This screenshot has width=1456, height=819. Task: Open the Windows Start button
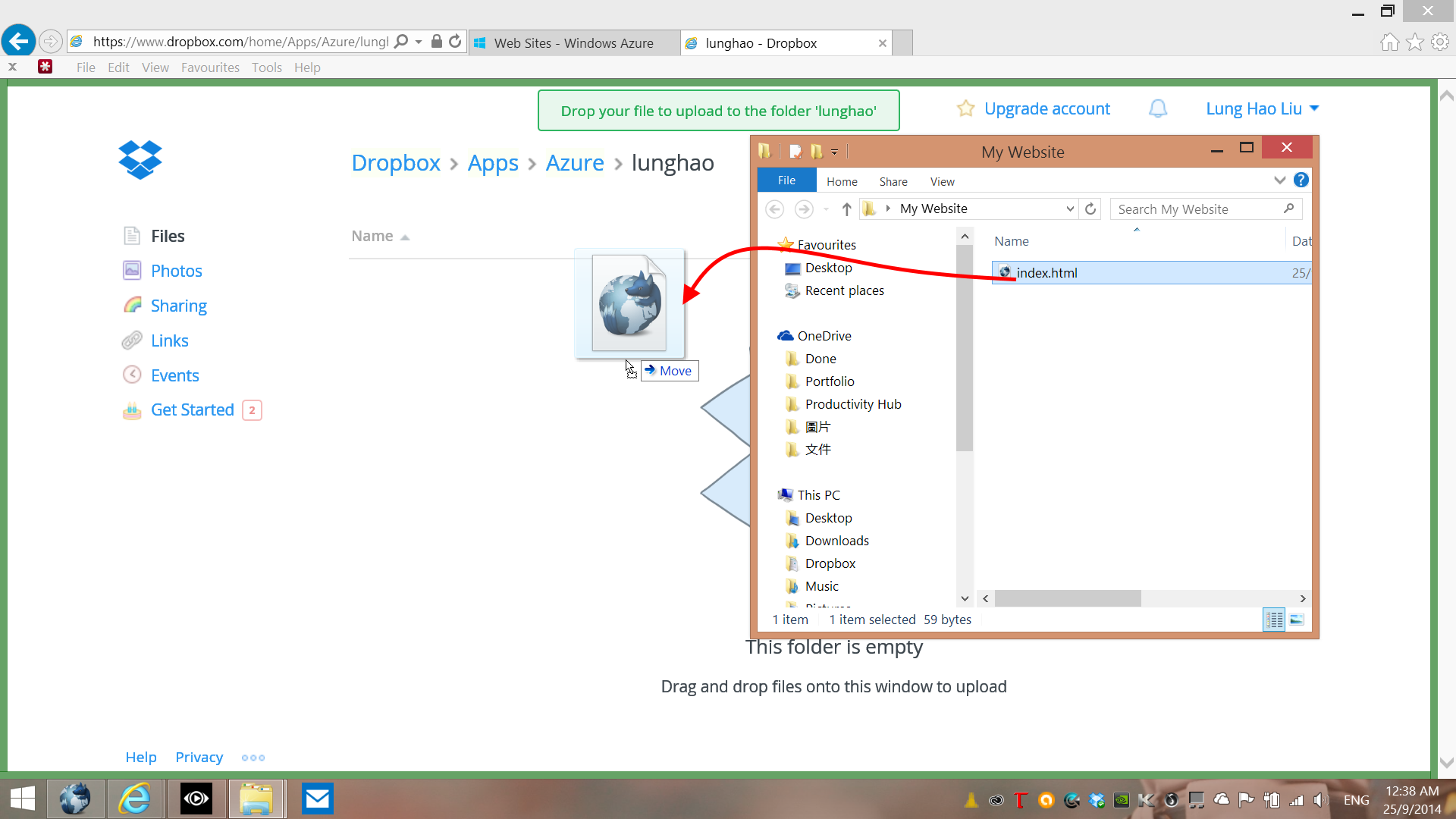coord(23,799)
